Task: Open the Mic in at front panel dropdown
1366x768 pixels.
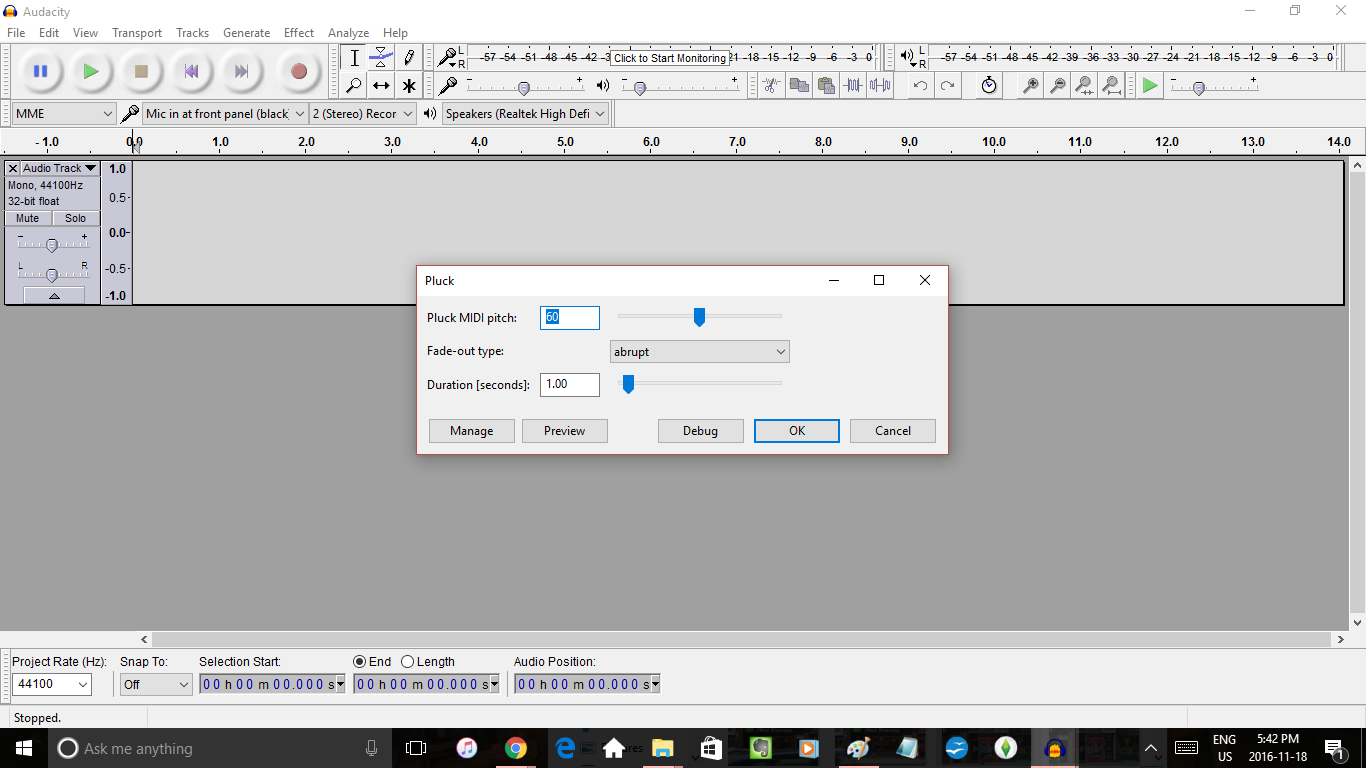Action: pos(224,114)
